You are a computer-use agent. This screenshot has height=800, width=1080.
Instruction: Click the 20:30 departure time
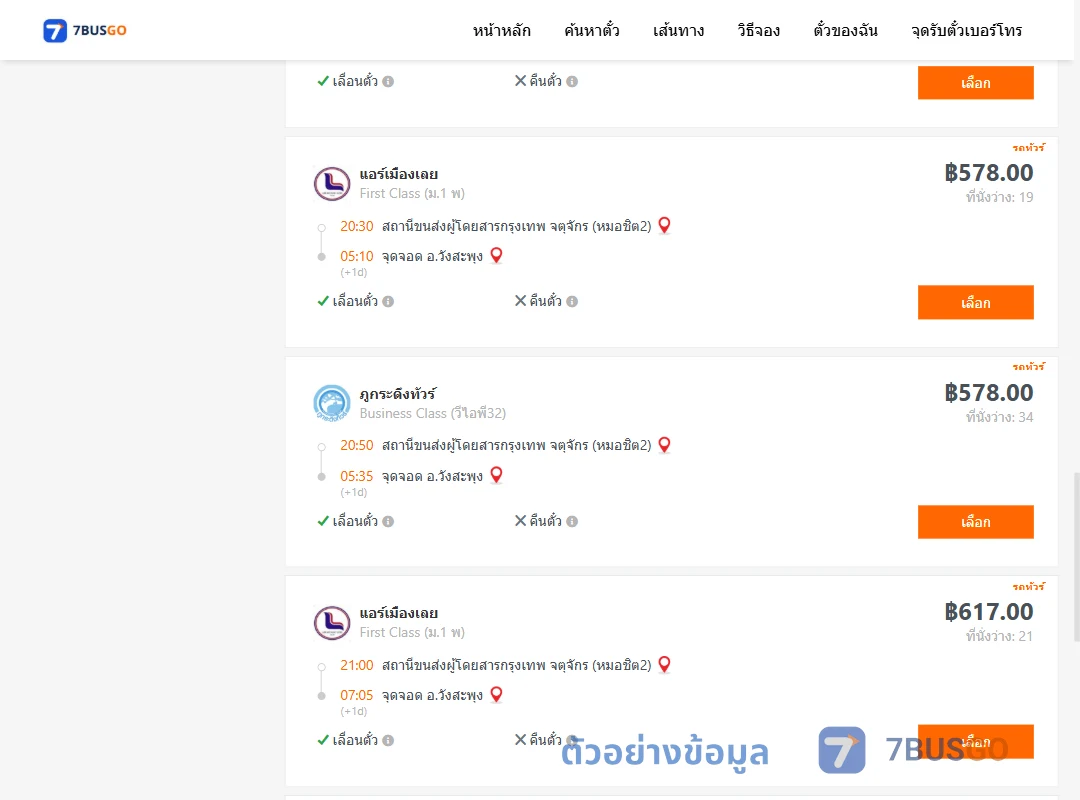pos(357,226)
